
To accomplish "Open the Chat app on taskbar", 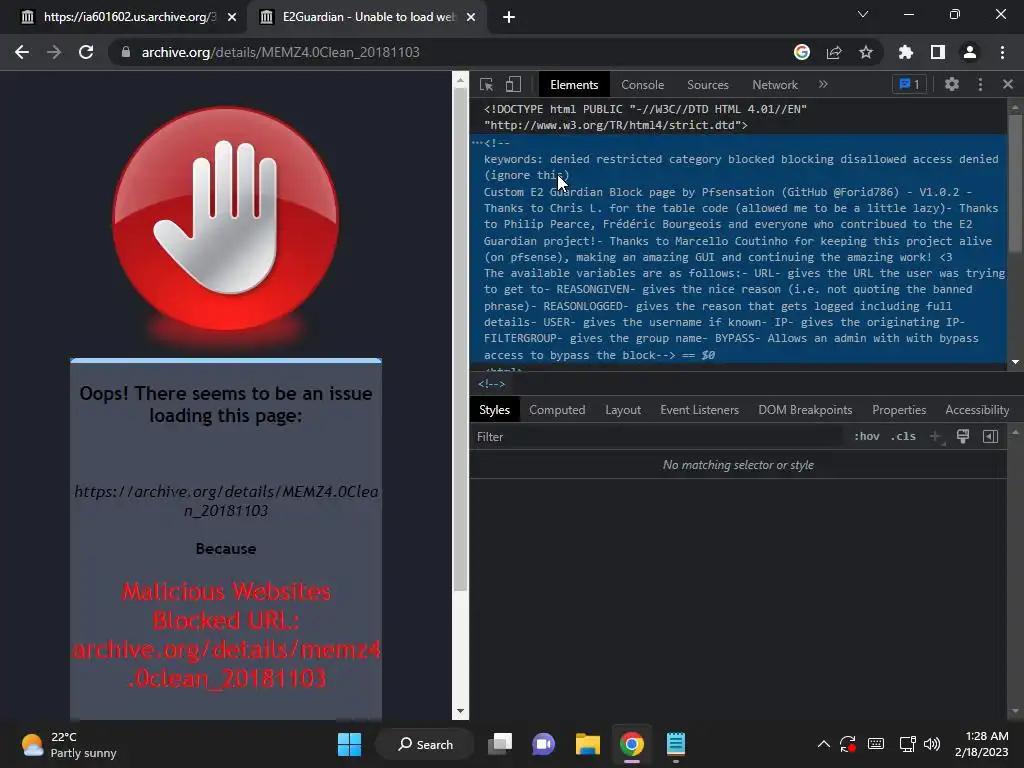I will point(543,744).
